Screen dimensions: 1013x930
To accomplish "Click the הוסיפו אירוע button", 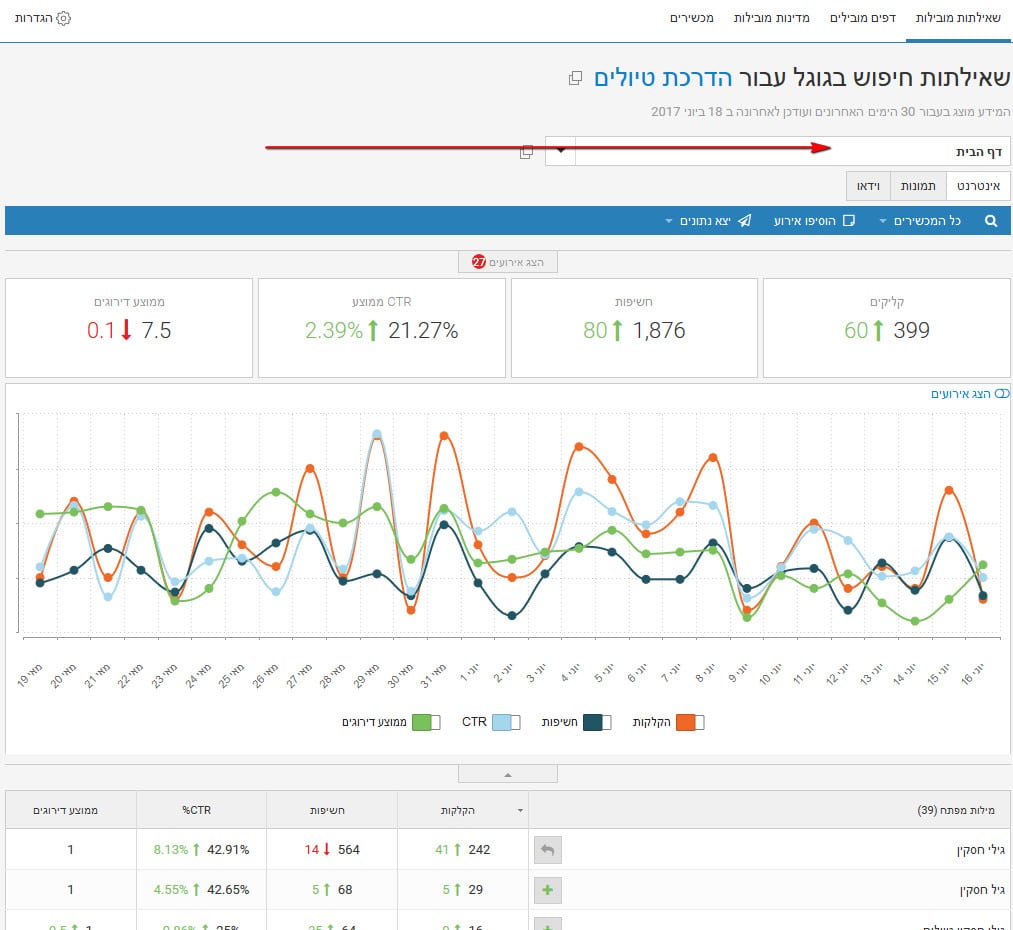I will 814,221.
